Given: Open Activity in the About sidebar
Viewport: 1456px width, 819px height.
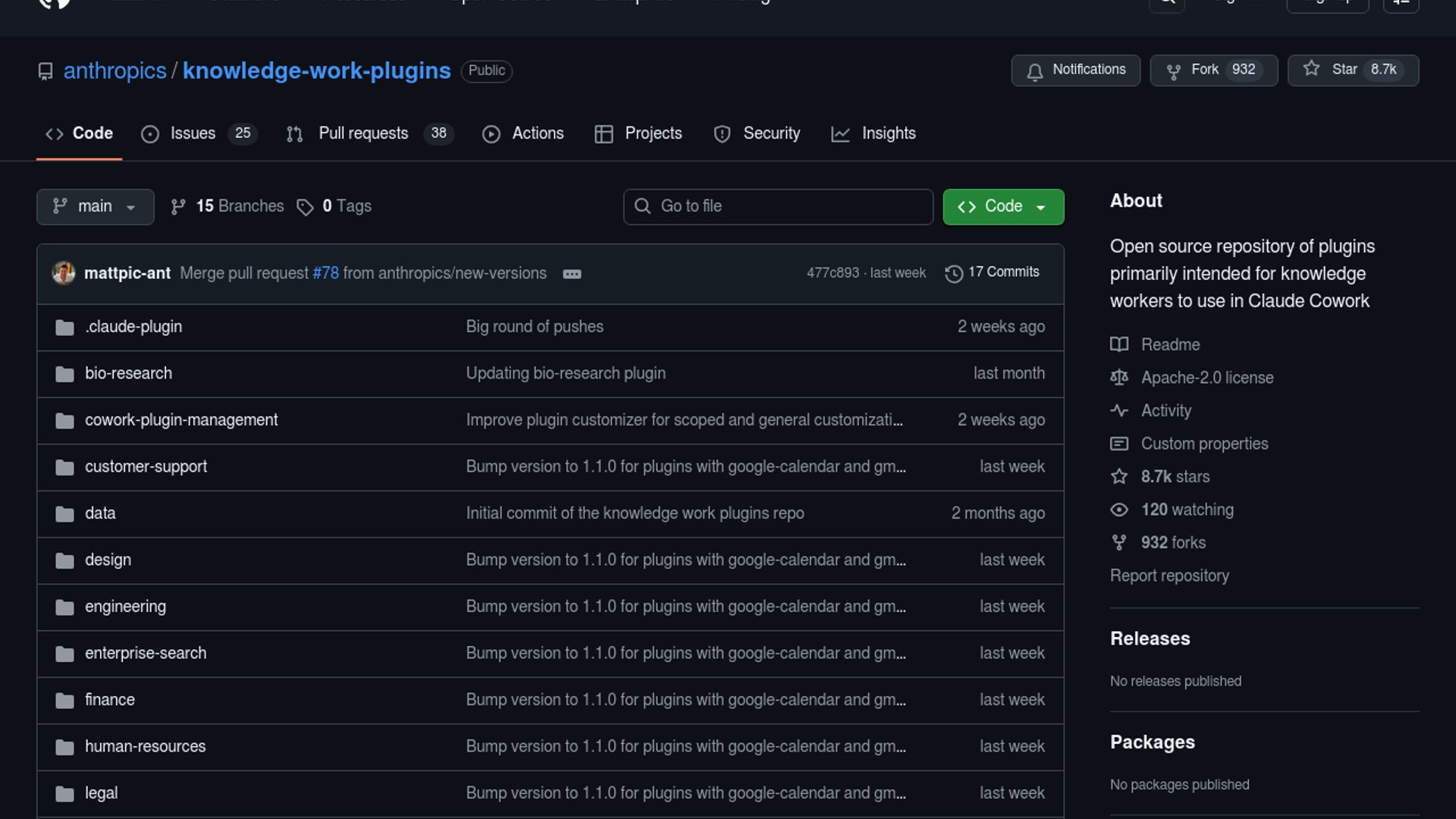Looking at the screenshot, I should coord(1166,411).
